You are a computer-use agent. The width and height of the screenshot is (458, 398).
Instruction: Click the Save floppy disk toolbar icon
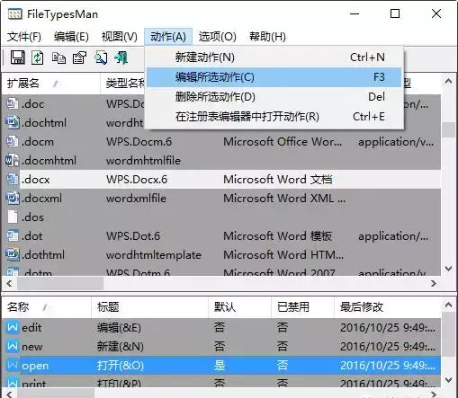[x=18, y=58]
